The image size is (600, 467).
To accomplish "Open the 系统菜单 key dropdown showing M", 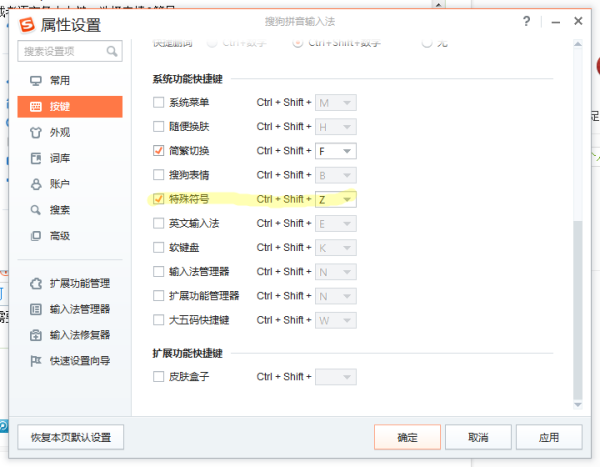I will tap(336, 103).
